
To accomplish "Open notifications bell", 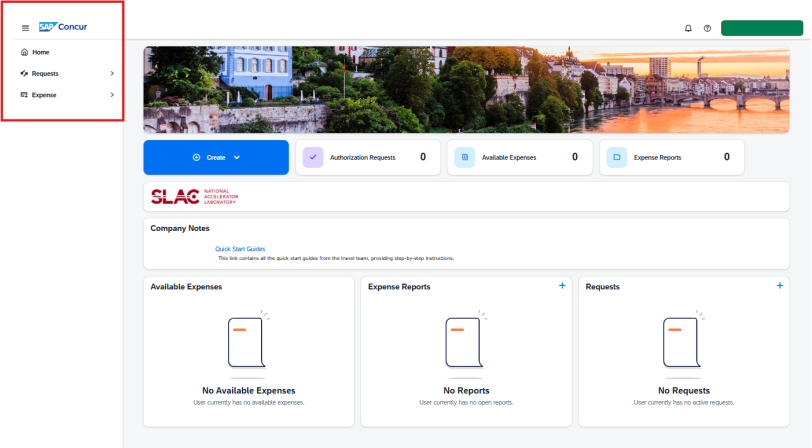I will coord(688,28).
